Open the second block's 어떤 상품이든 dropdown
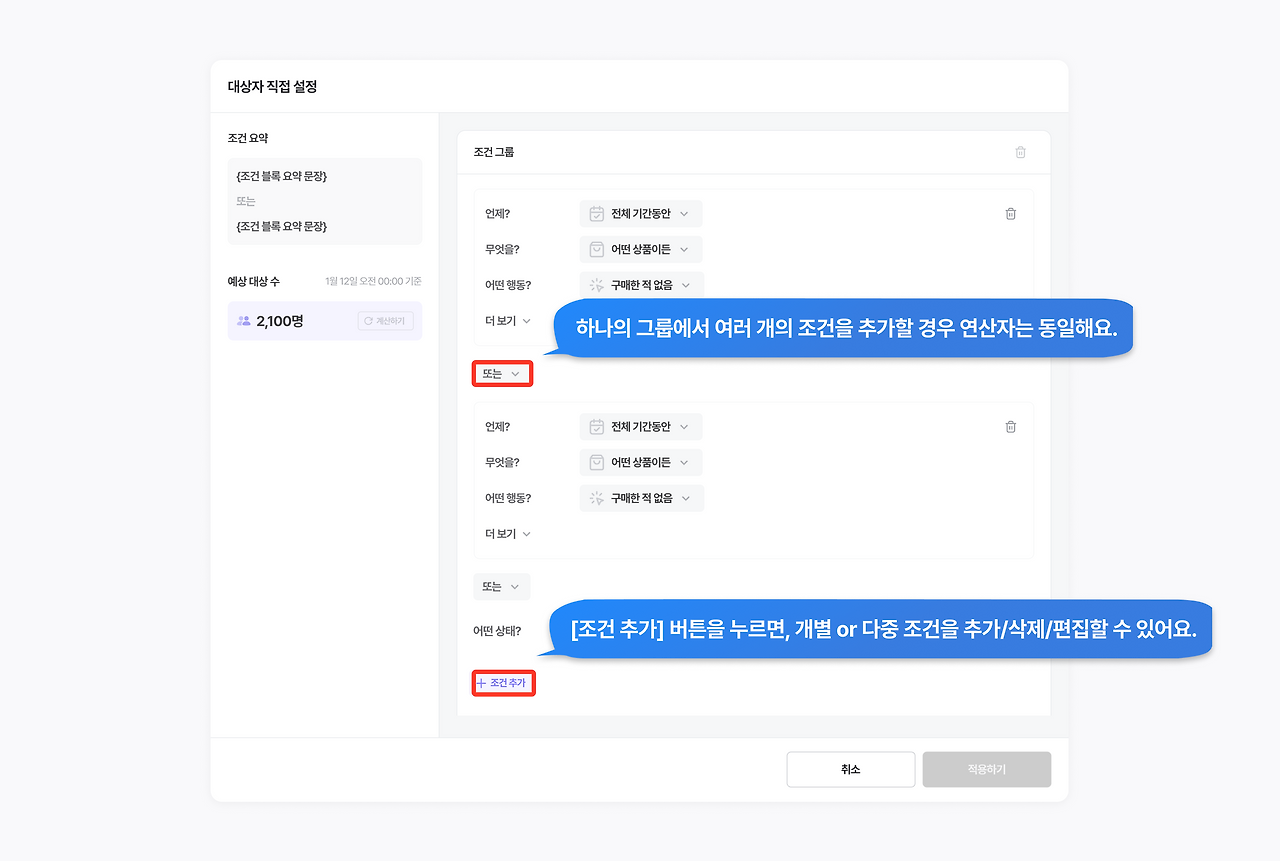The height and width of the screenshot is (861, 1280). (x=640, y=462)
